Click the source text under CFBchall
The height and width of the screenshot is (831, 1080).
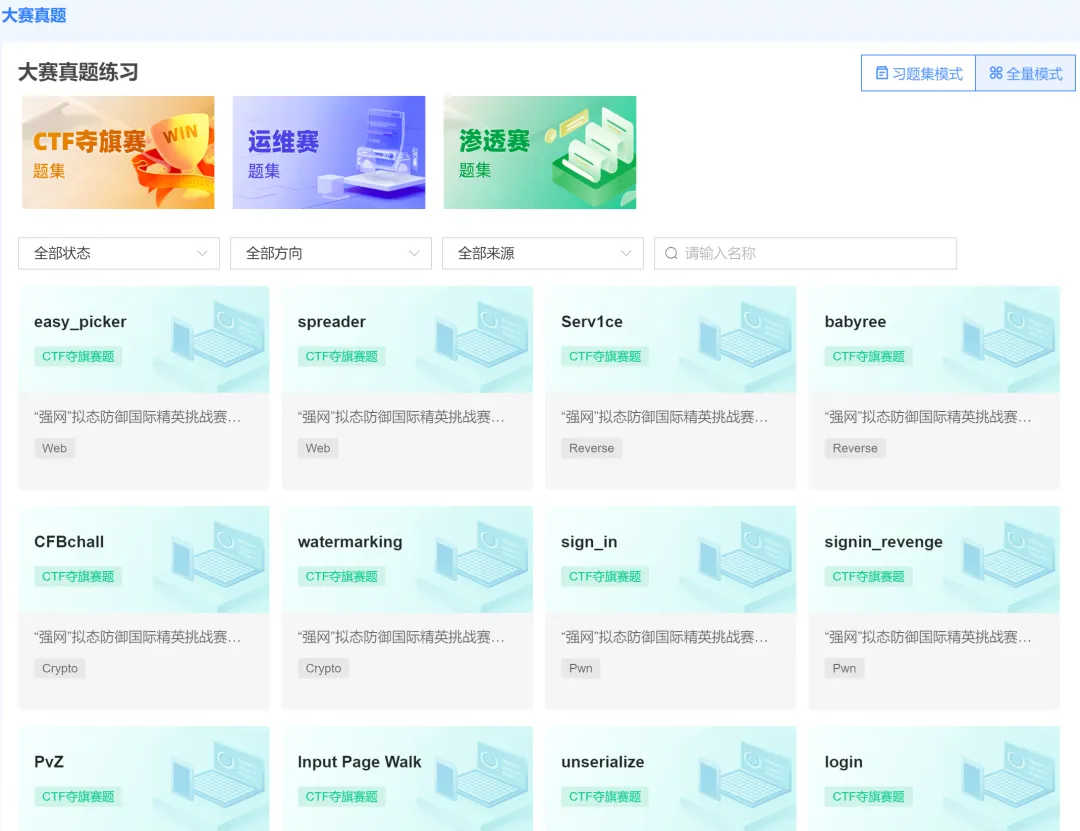(x=138, y=637)
